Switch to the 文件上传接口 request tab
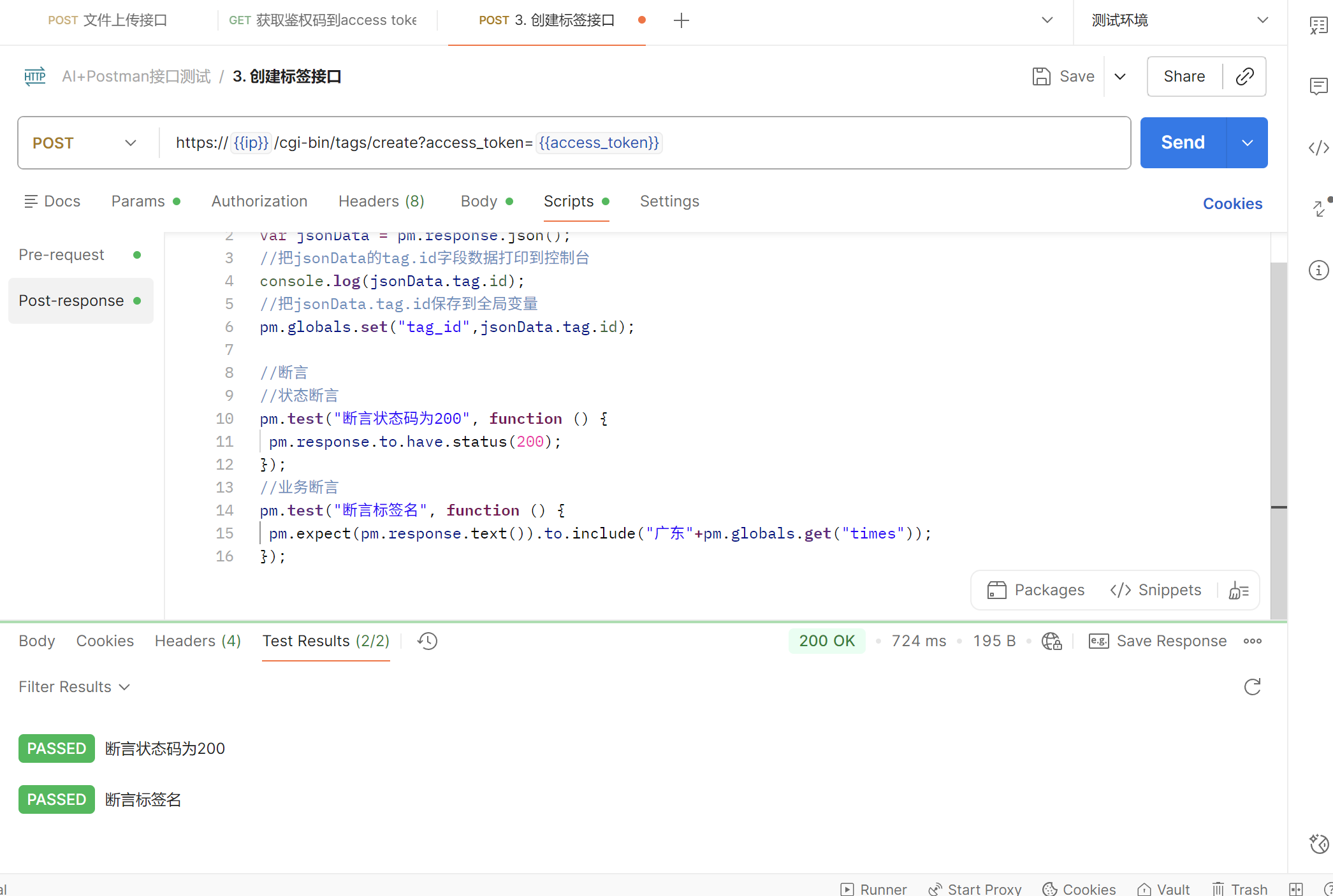 [x=108, y=20]
